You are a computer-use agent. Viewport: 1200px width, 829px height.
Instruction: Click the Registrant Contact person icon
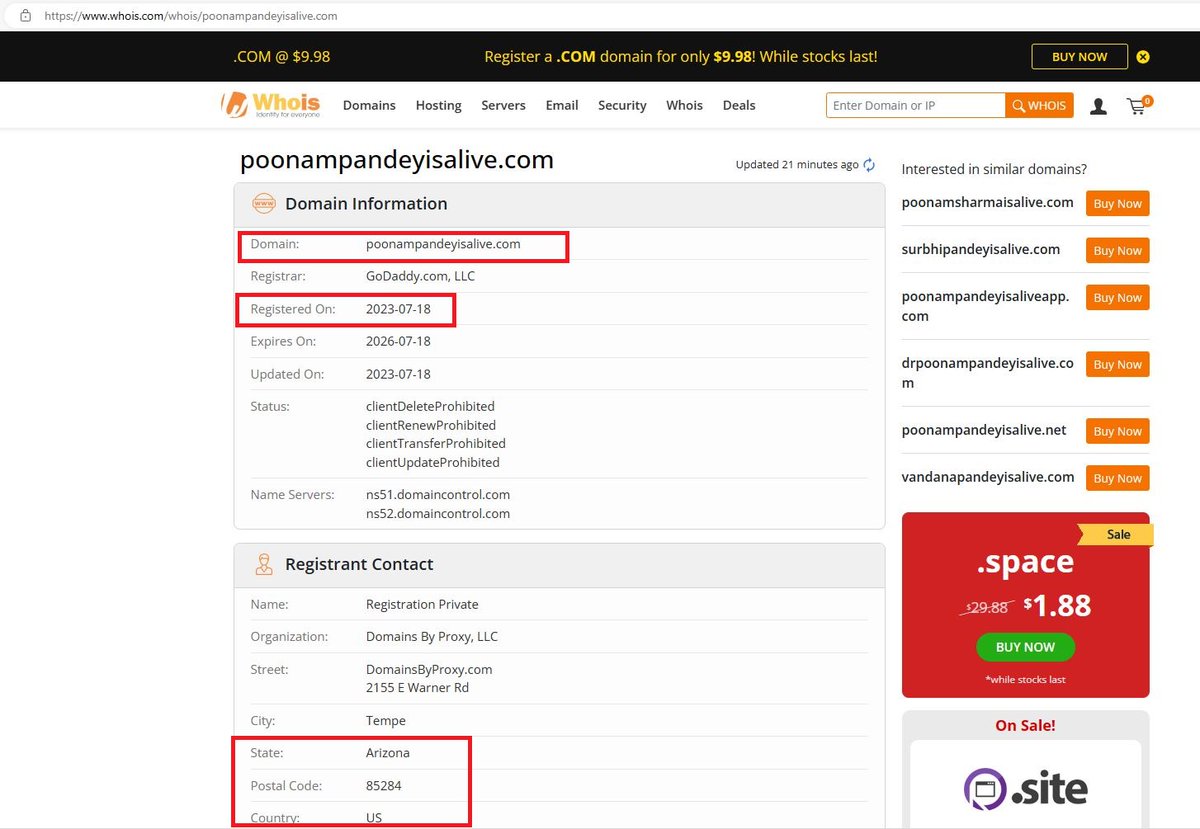tap(264, 564)
